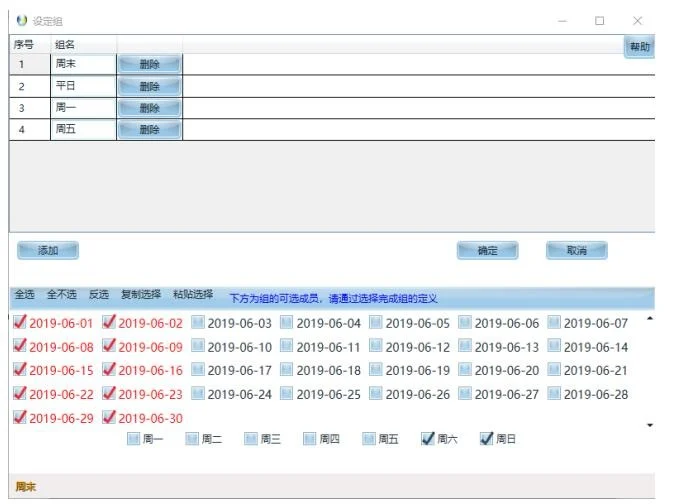Check the 2019-06-05 date checkbox
The height and width of the screenshot is (504, 699).
coord(377,323)
